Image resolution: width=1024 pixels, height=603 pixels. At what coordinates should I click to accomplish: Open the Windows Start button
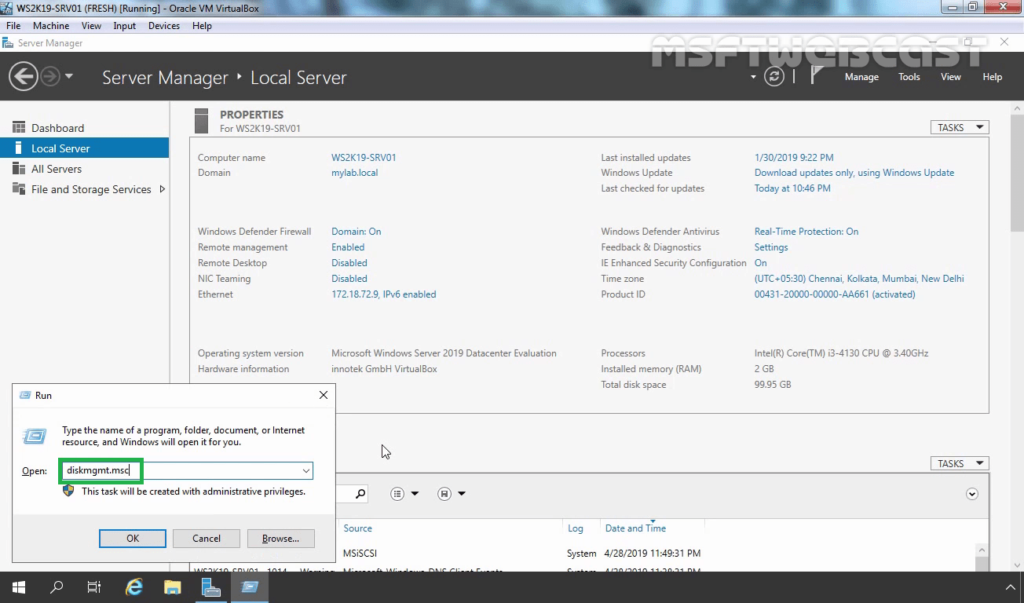click(18, 587)
